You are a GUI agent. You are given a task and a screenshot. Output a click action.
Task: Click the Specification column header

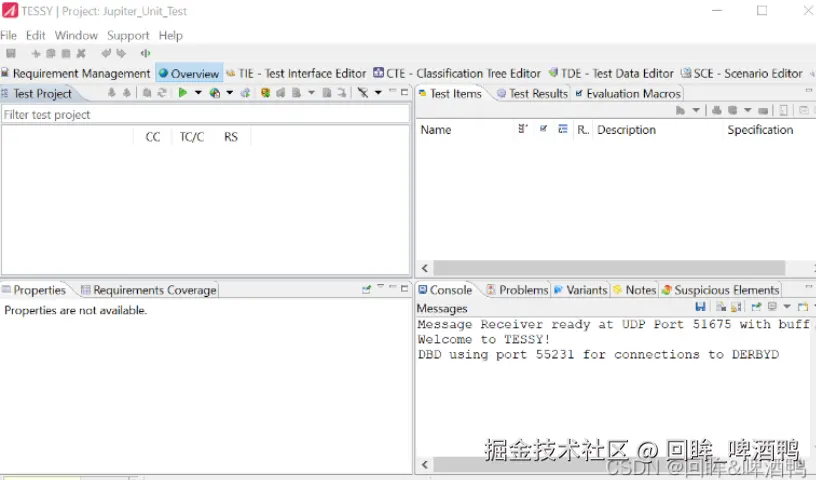tap(760, 130)
